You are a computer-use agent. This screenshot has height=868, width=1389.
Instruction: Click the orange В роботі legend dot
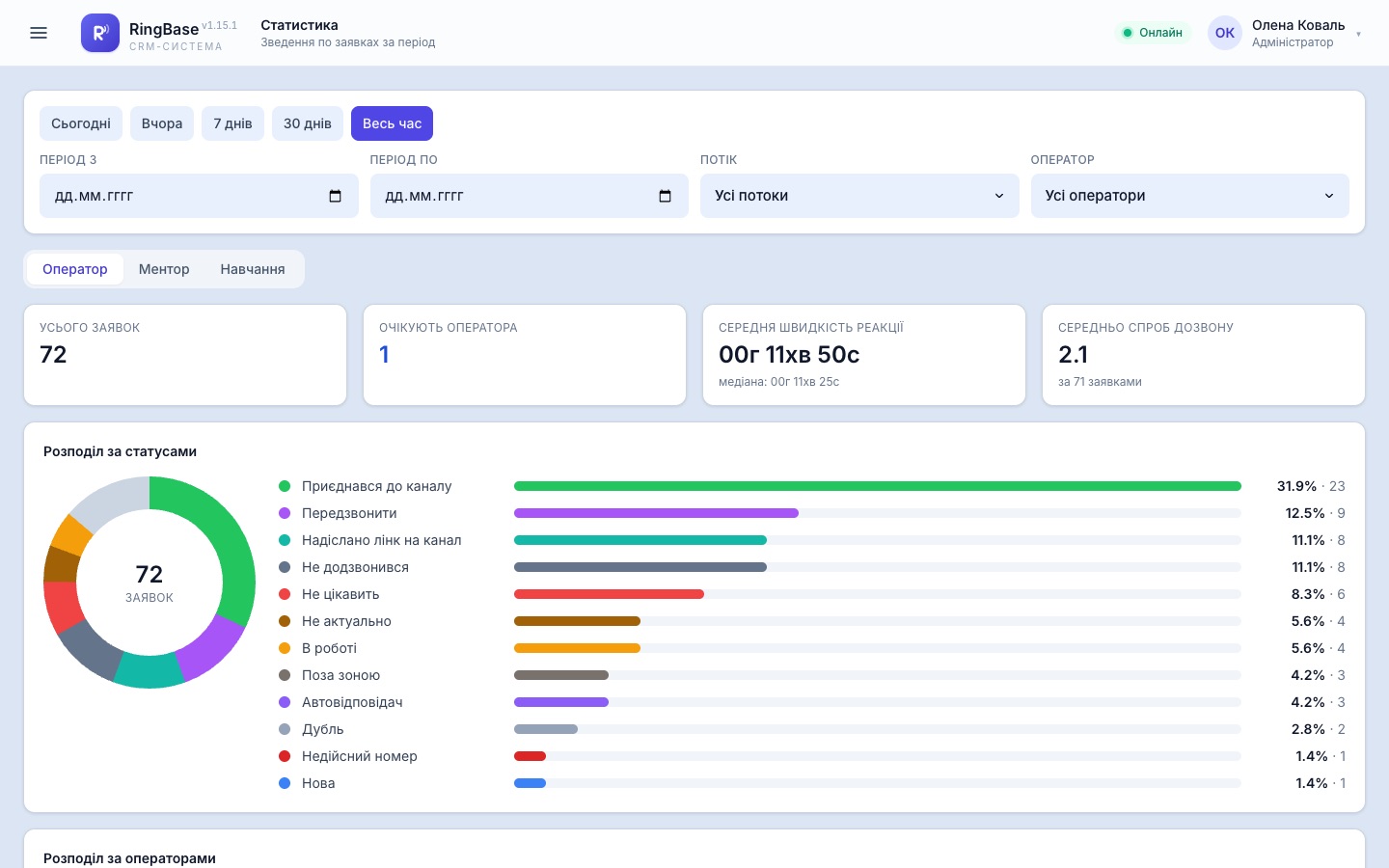coord(285,648)
